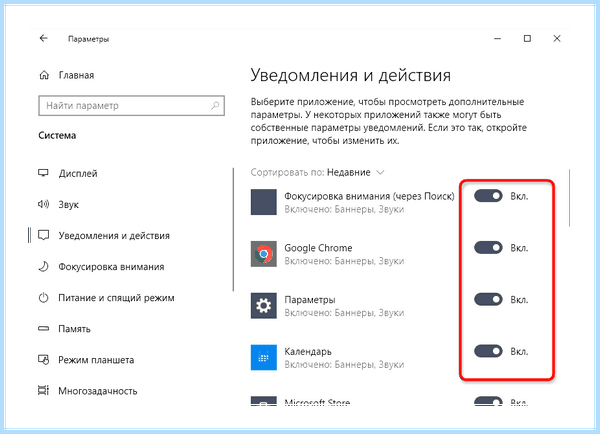Disable Google Chrome notifications toggle

point(488,248)
